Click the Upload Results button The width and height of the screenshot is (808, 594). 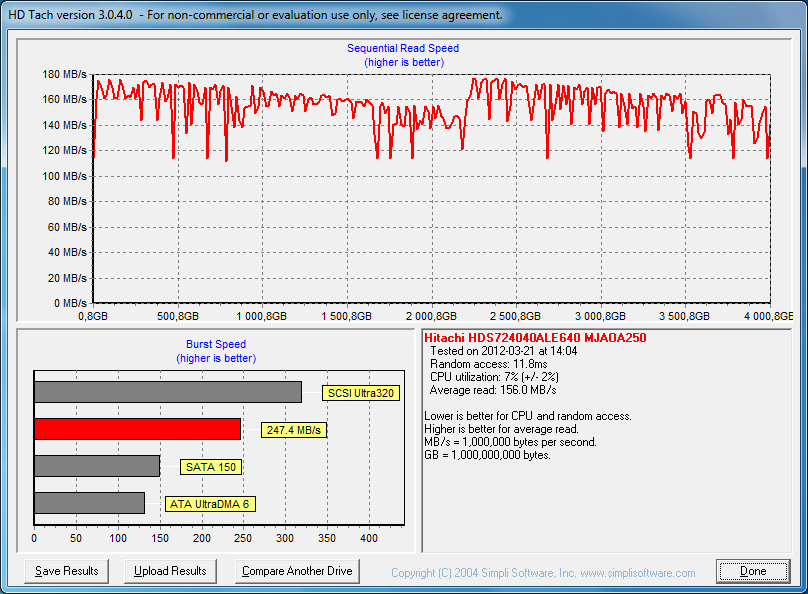pyautogui.click(x=170, y=571)
